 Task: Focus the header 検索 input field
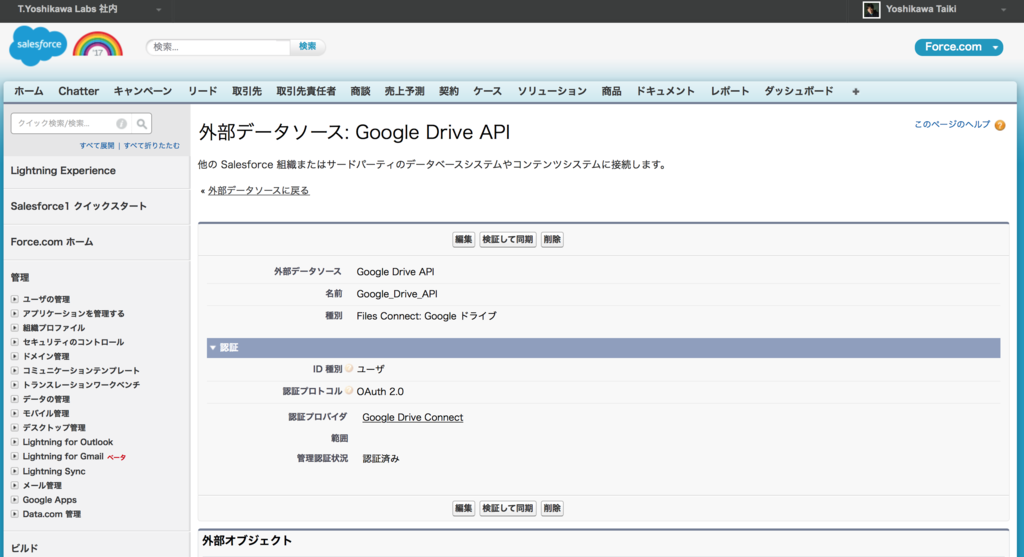219,47
